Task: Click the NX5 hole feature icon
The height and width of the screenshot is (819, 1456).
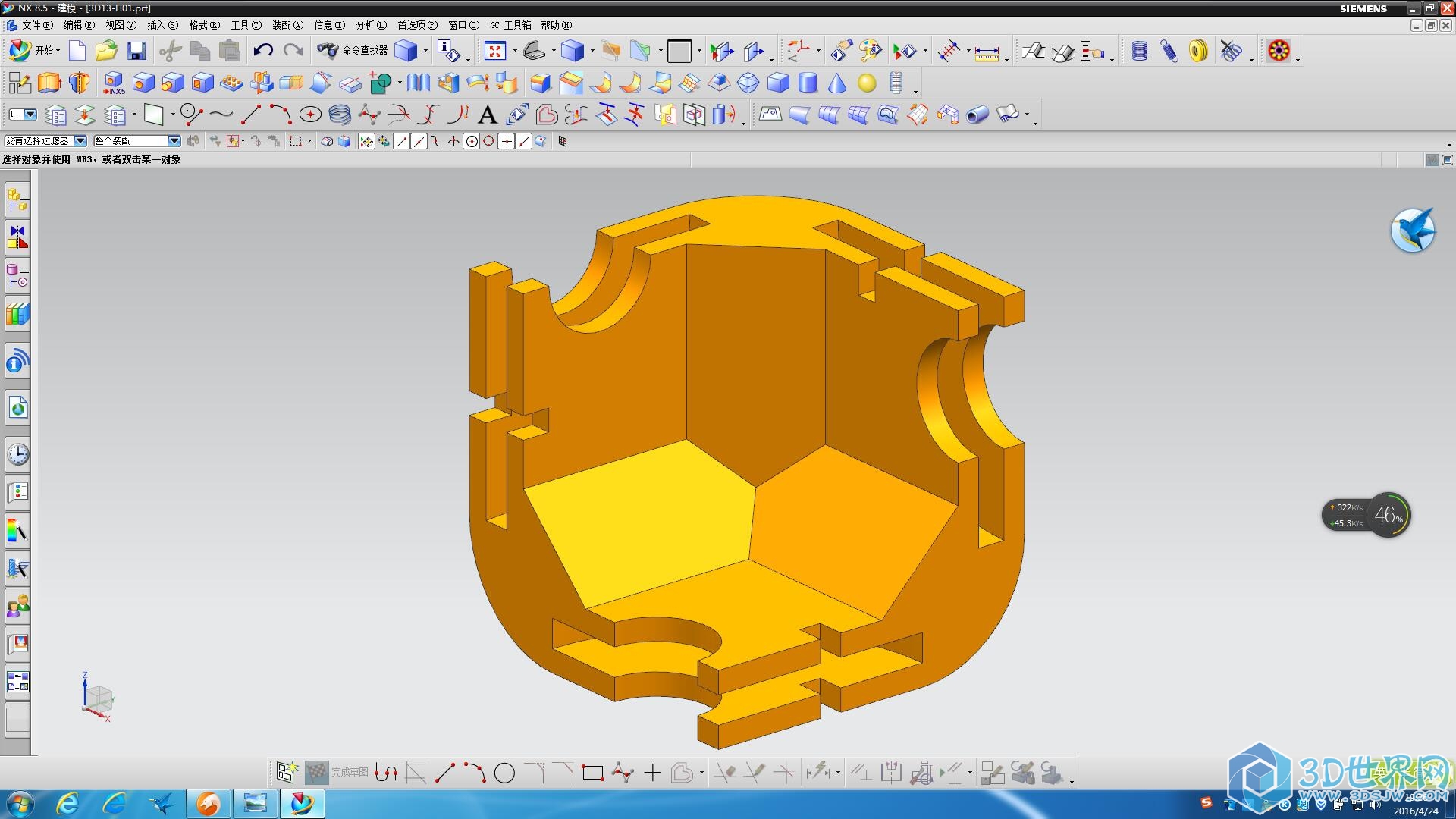Action: [x=114, y=83]
